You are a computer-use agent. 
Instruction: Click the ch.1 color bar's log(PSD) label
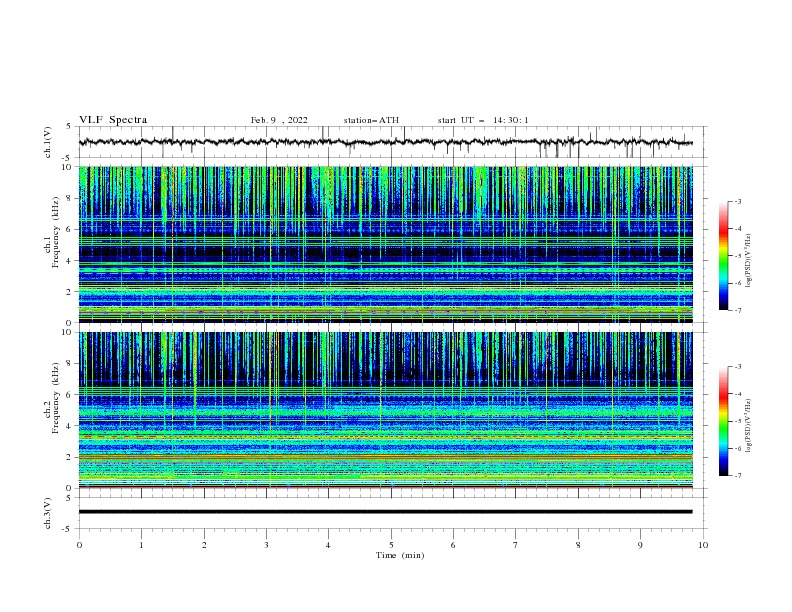click(749, 261)
